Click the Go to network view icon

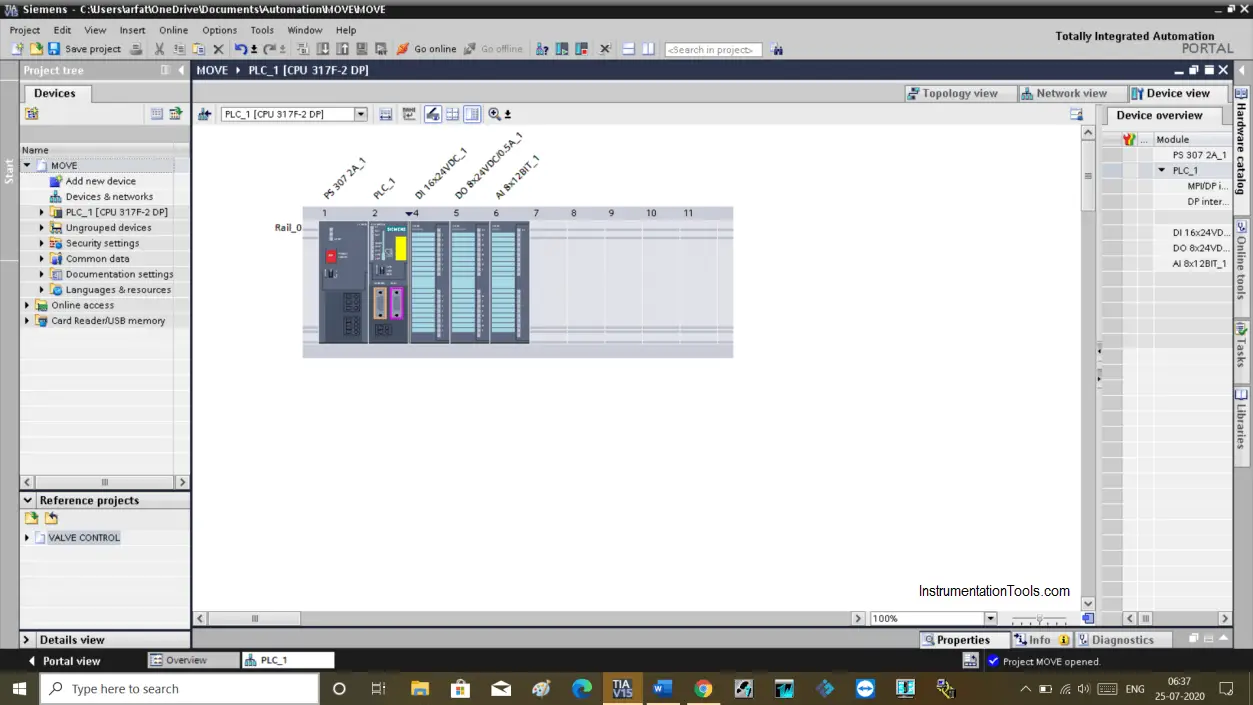click(204, 114)
